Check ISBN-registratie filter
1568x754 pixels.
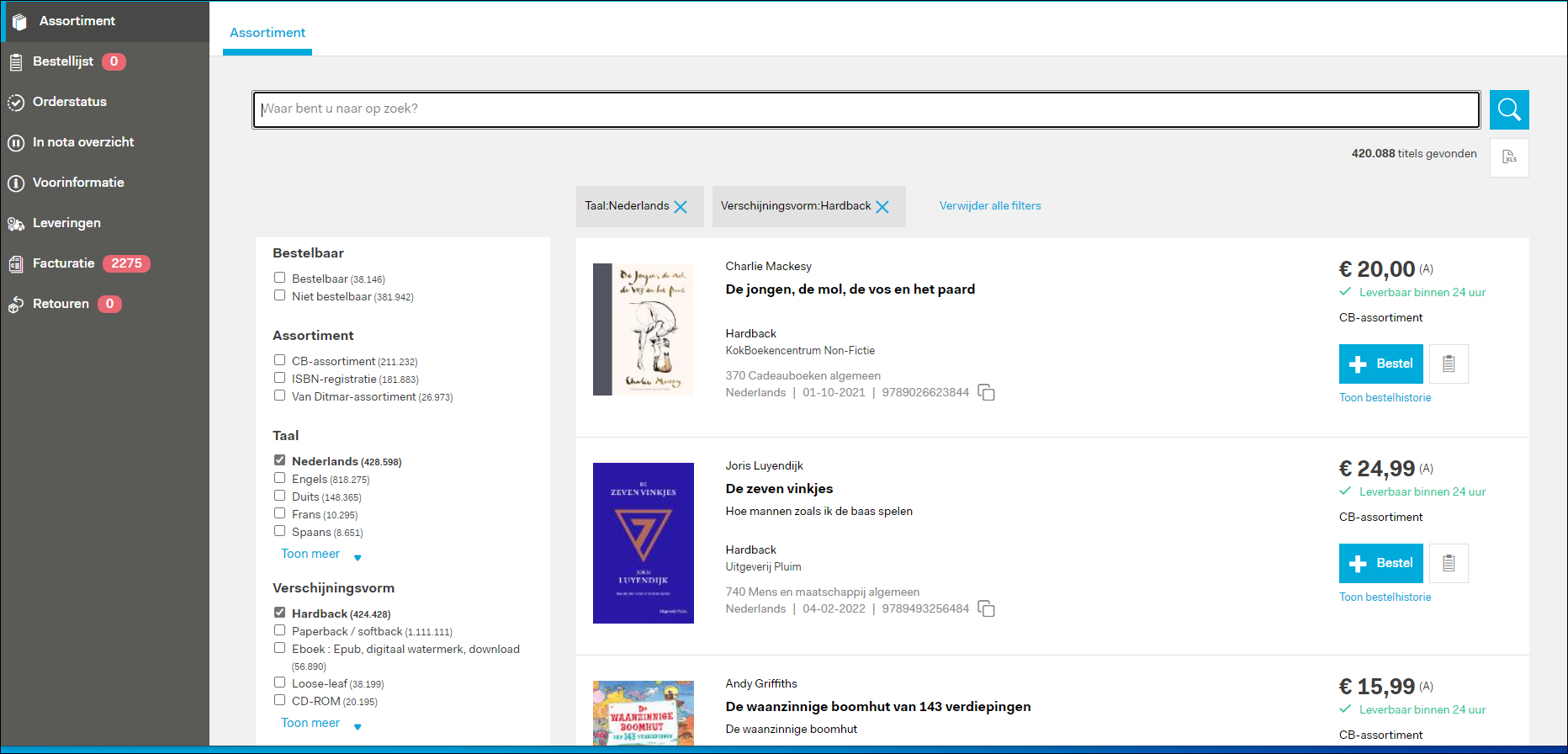pyautogui.click(x=279, y=378)
